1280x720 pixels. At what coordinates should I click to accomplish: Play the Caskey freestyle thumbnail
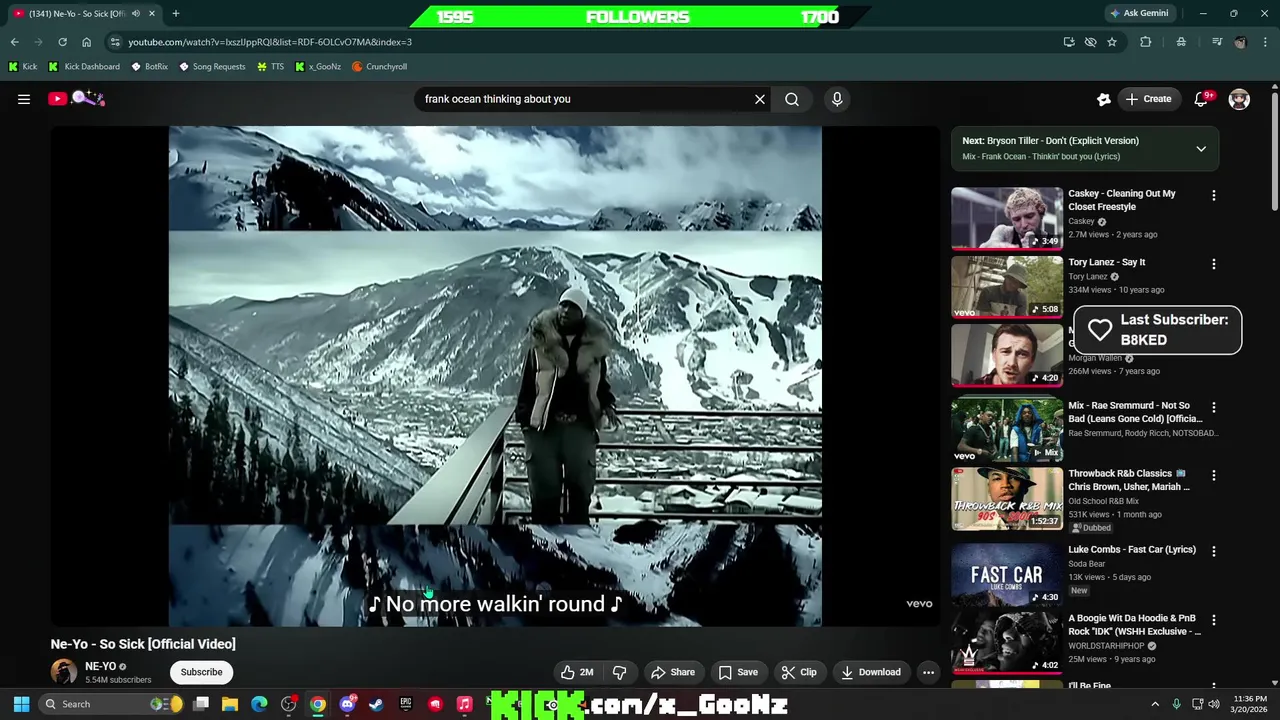point(1007,218)
